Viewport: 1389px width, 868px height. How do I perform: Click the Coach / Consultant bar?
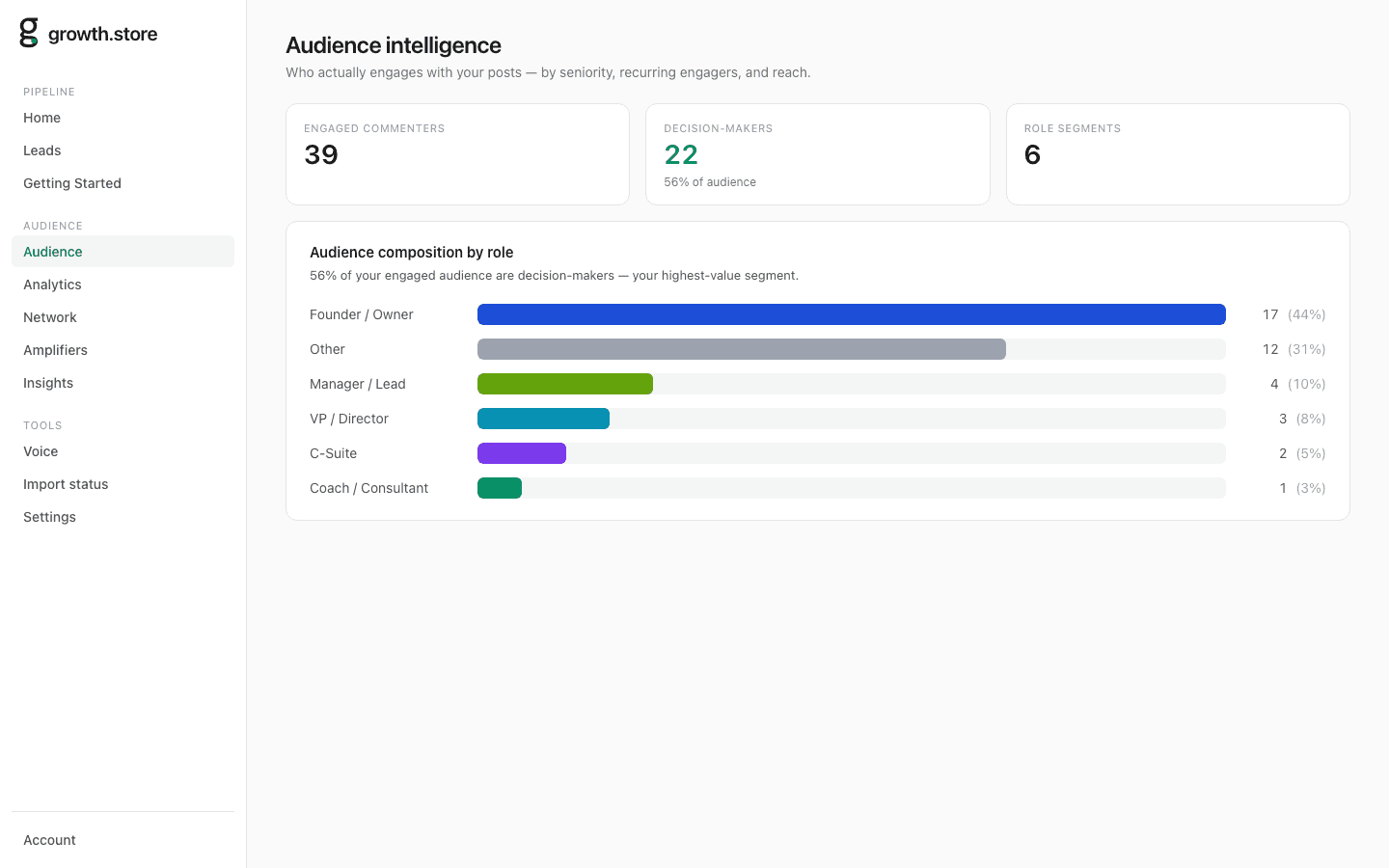(x=500, y=488)
